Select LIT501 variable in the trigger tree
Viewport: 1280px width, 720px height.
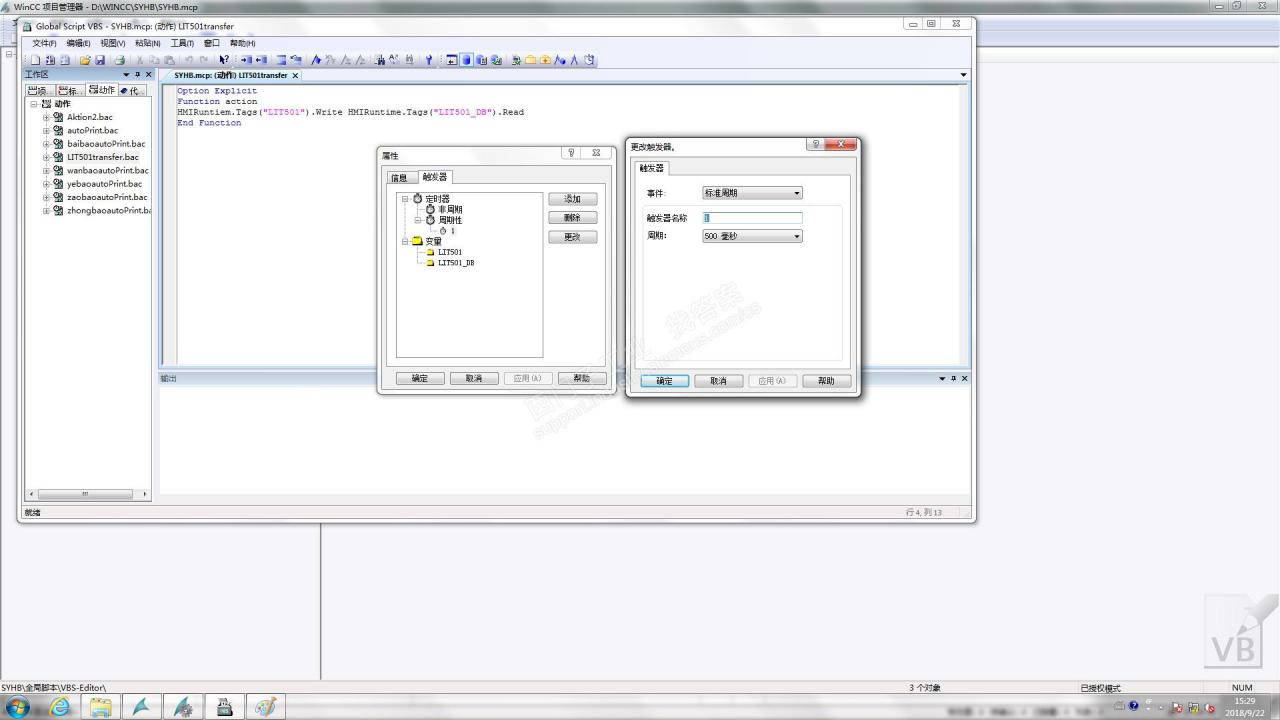(450, 252)
